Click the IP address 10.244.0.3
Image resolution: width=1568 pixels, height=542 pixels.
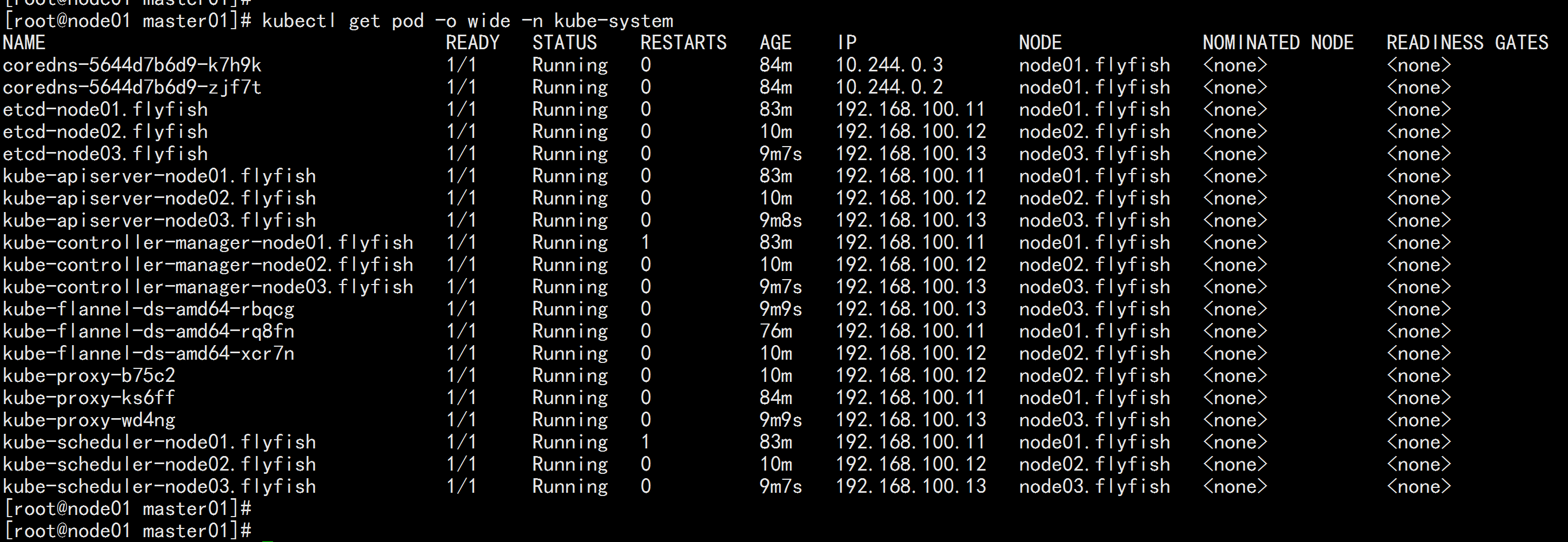point(889,65)
